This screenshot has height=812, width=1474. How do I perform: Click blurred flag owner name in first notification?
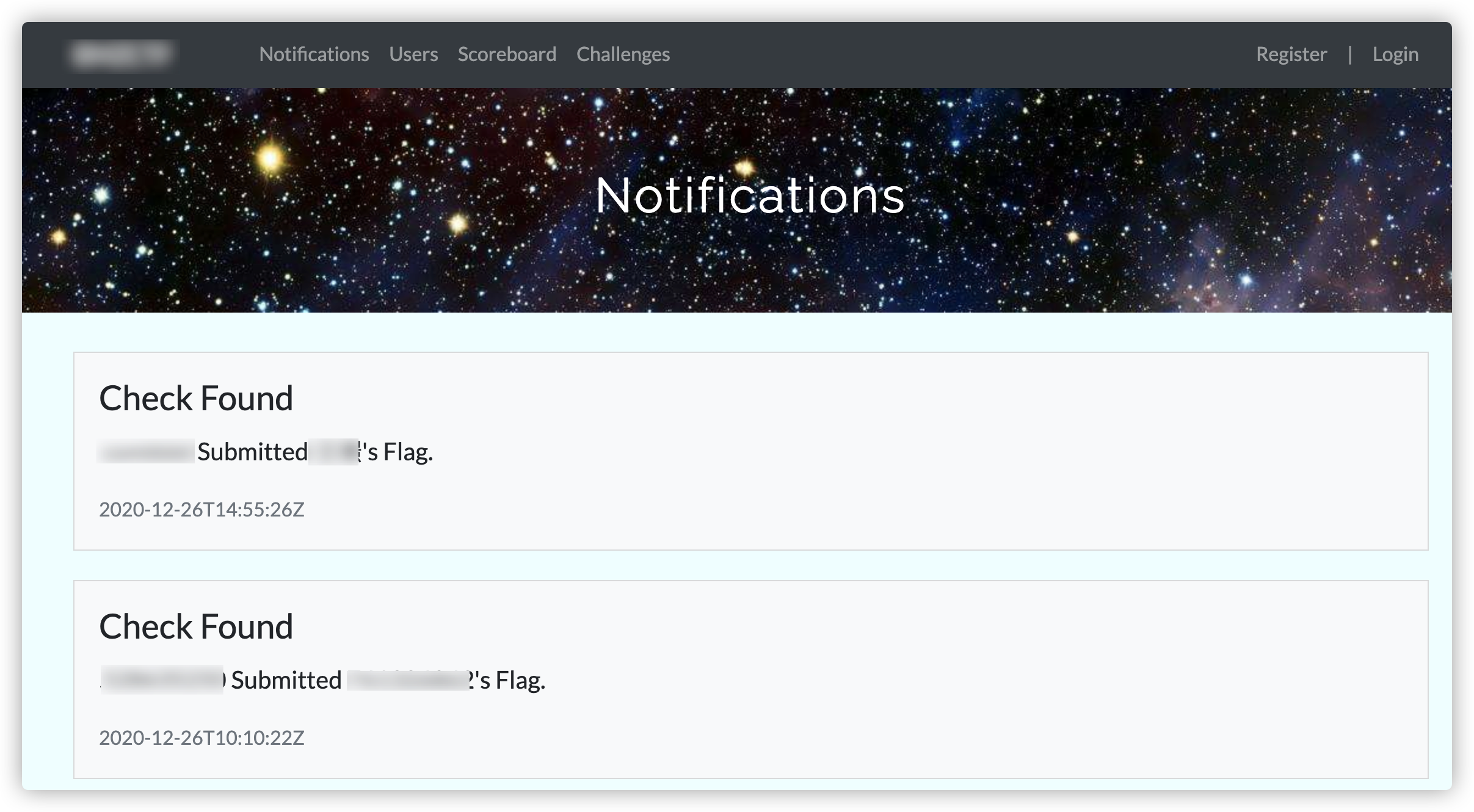tap(333, 452)
